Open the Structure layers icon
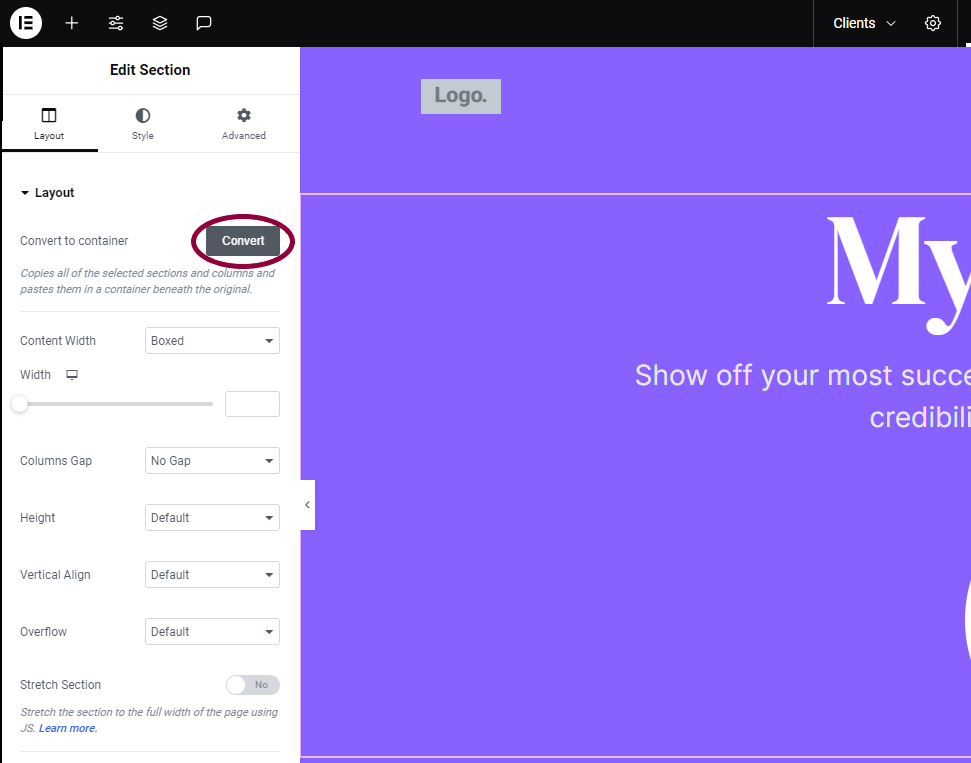The image size is (971, 763). click(160, 23)
